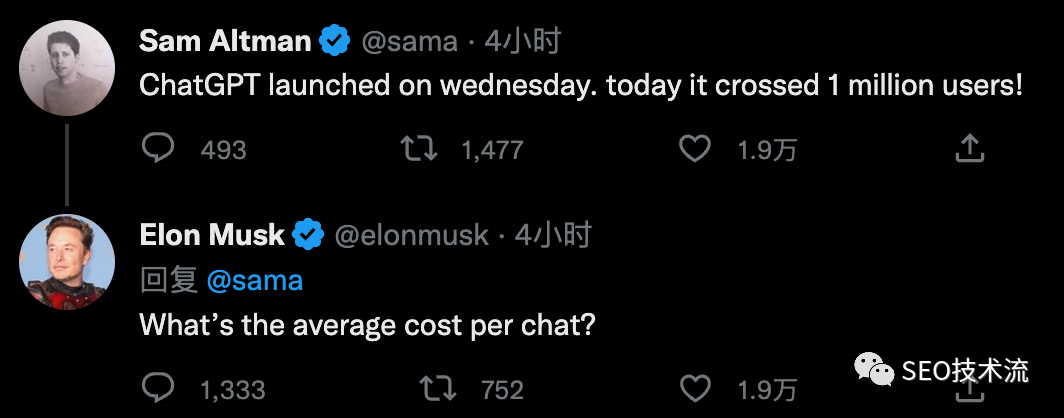Click reply icon on Elon Musk's tweet
This screenshot has height=418, width=1064.
tap(157, 386)
